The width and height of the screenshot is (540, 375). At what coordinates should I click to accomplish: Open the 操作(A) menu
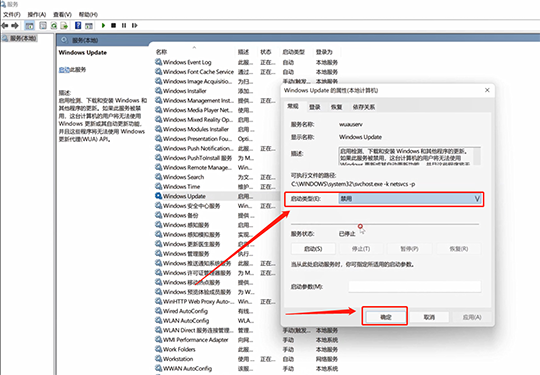click(37, 14)
